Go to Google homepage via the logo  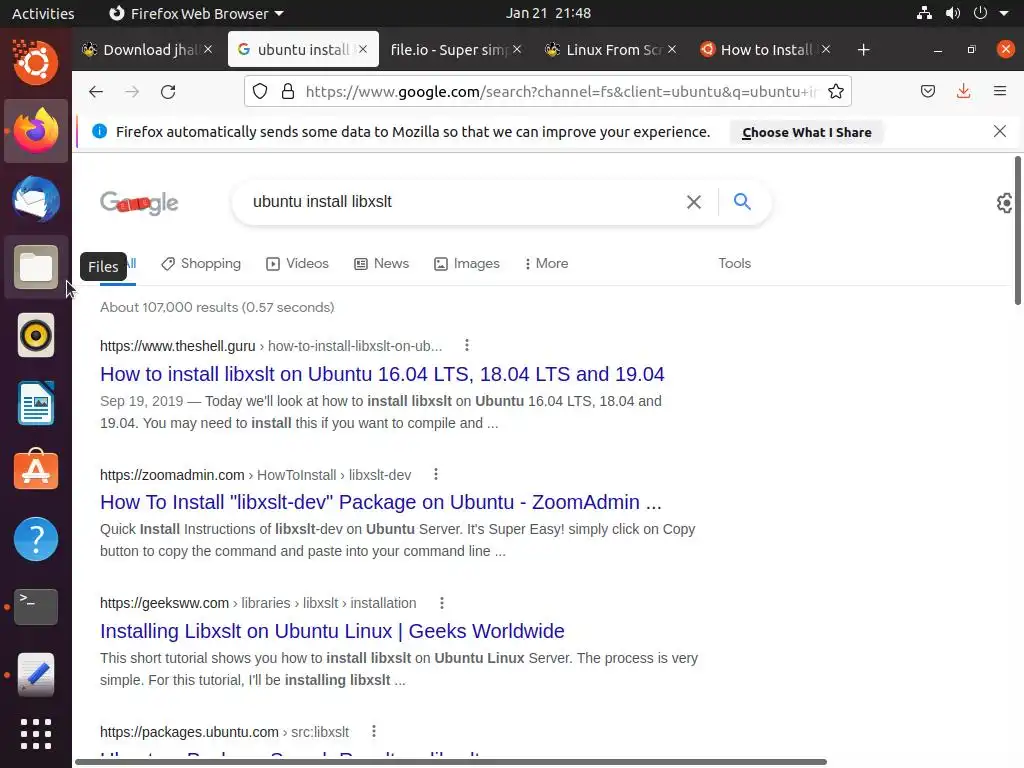139,202
